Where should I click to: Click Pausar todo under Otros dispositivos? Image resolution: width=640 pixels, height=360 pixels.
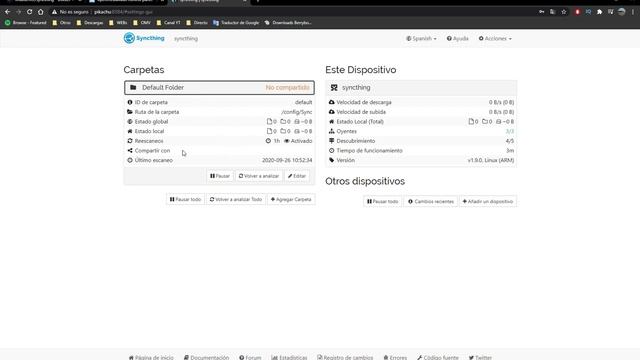[382, 201]
